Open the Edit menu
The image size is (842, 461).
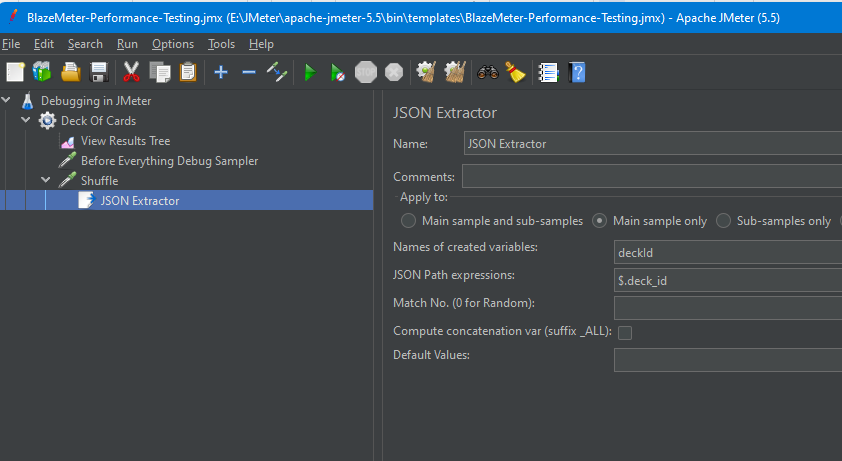pyautogui.click(x=43, y=44)
